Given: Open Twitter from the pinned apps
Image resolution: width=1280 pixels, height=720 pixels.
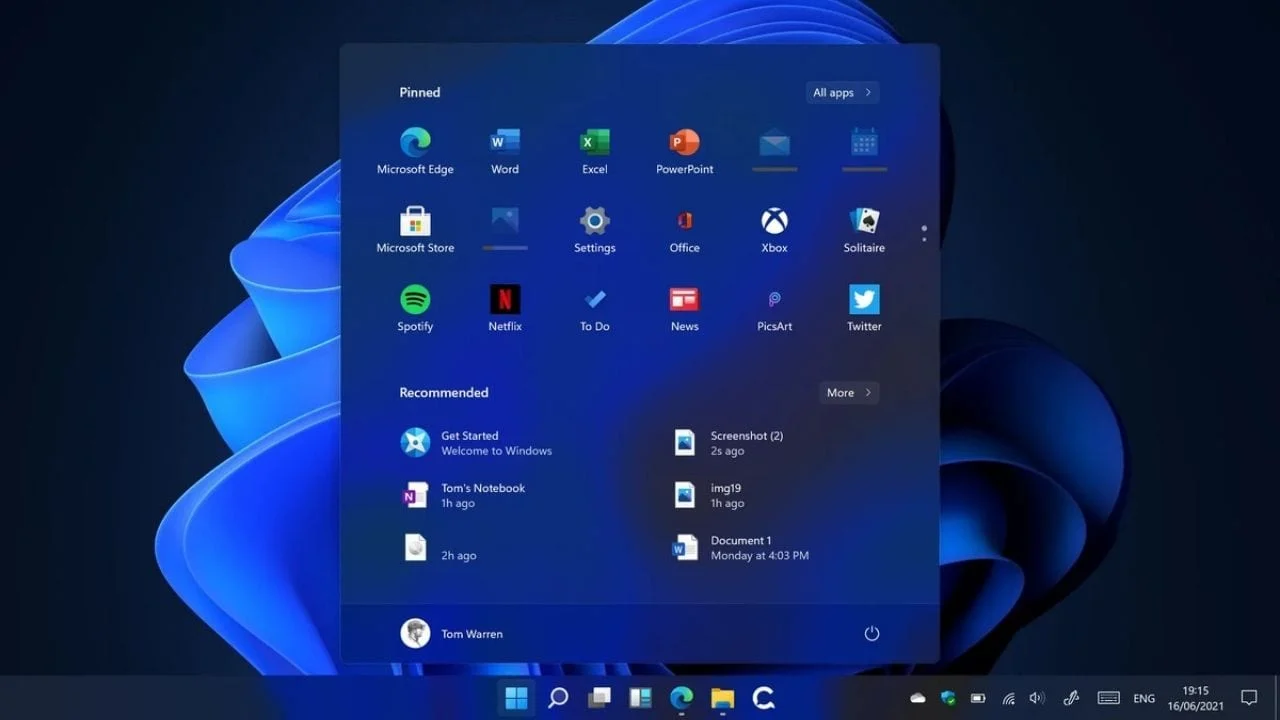Looking at the screenshot, I should (x=865, y=308).
